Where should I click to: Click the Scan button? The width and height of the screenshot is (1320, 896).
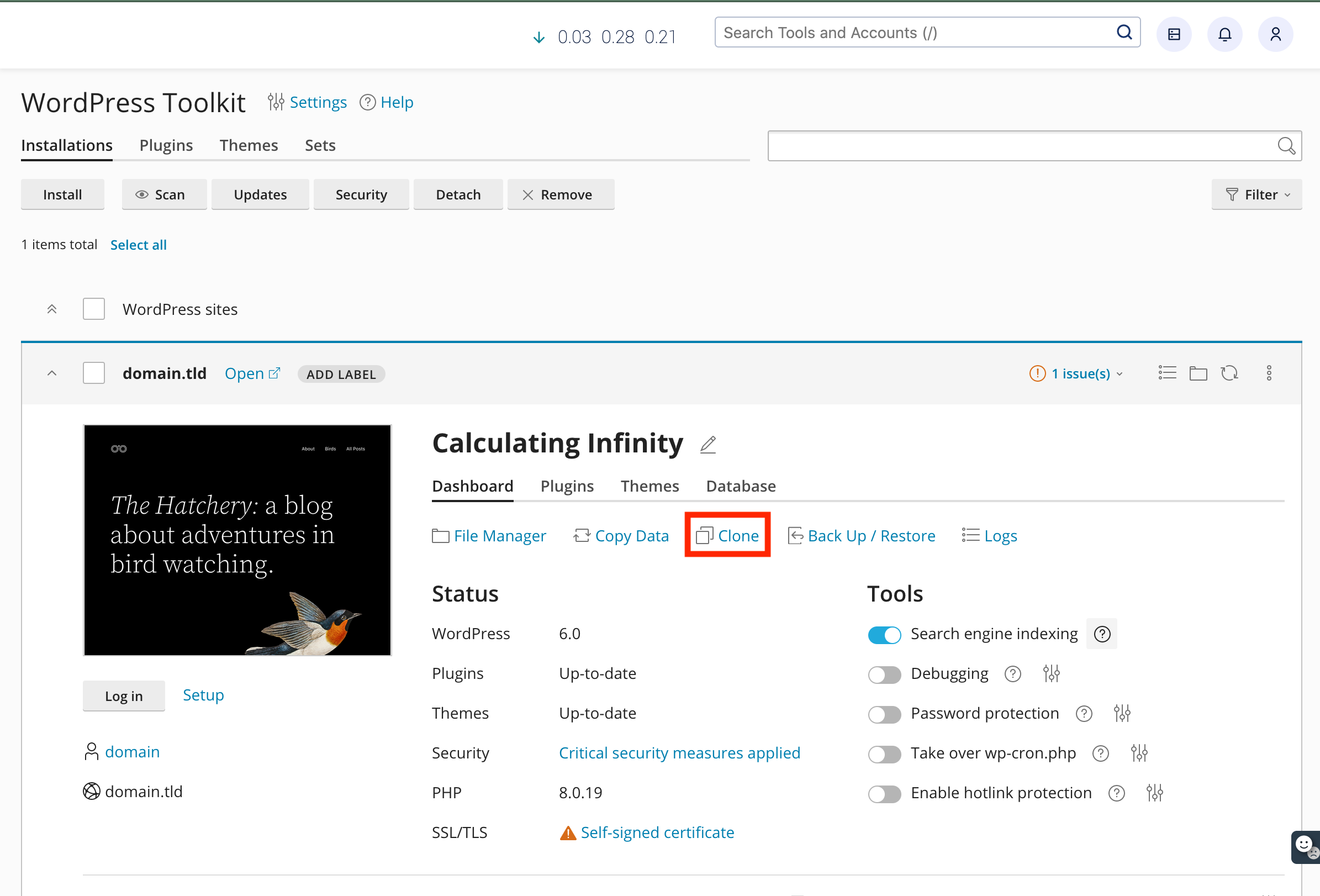(x=164, y=194)
